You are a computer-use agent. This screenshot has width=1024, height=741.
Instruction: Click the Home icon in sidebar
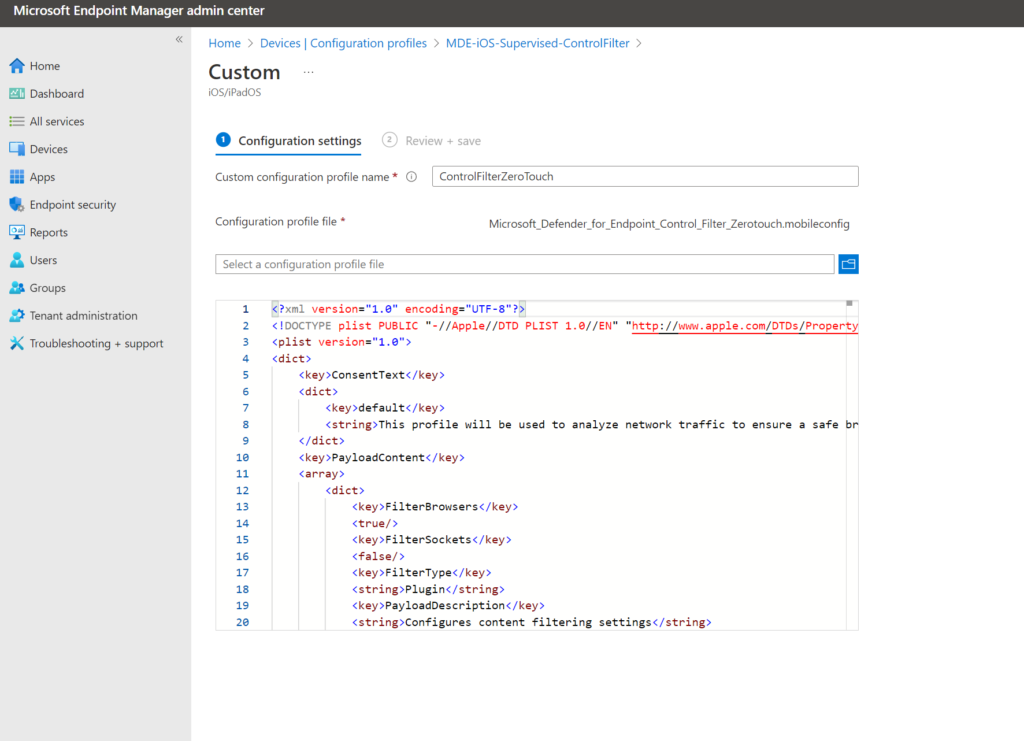click(x=17, y=66)
